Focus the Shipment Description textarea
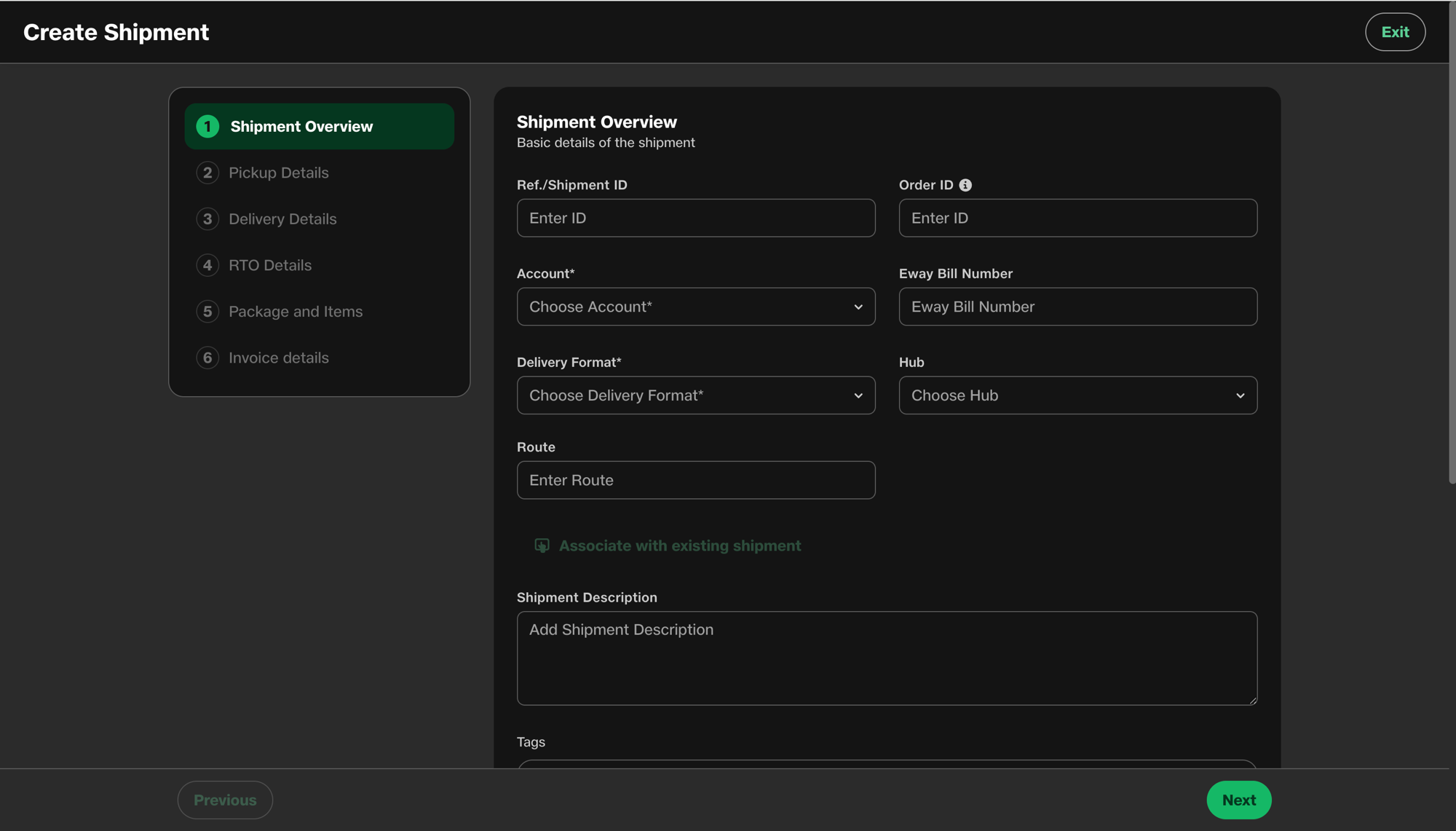 (887, 658)
